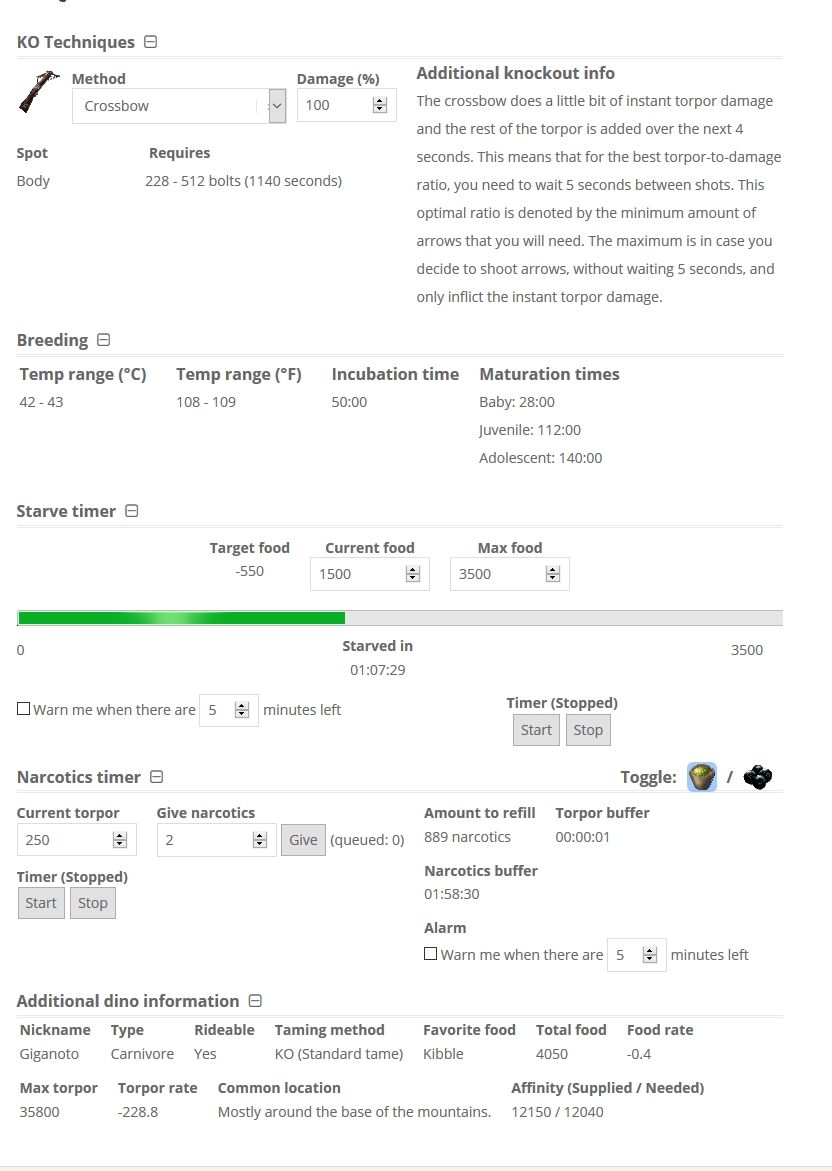
Task: Collapse Additional dino information section
Action: [x=255, y=1001]
